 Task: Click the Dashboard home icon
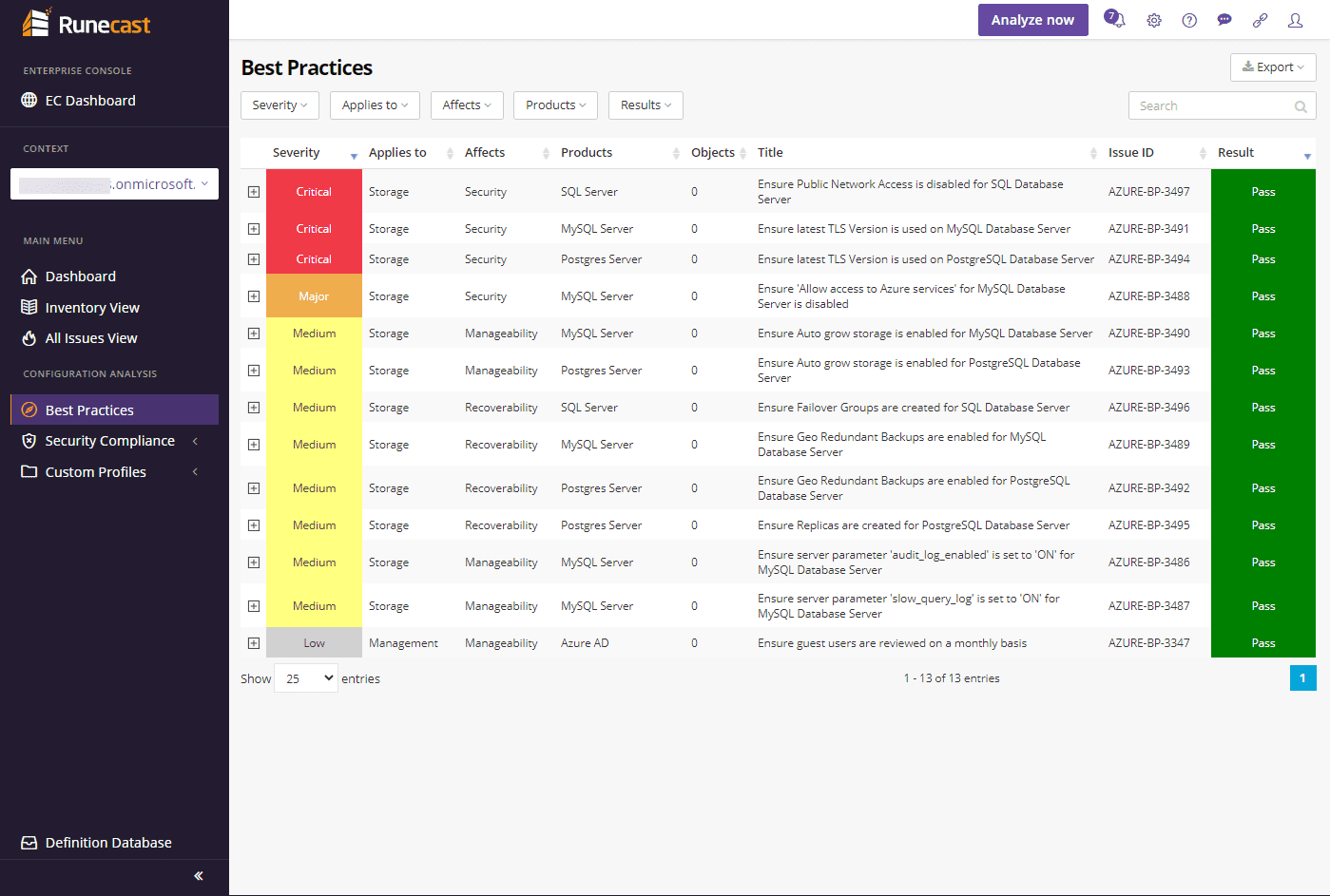29,276
